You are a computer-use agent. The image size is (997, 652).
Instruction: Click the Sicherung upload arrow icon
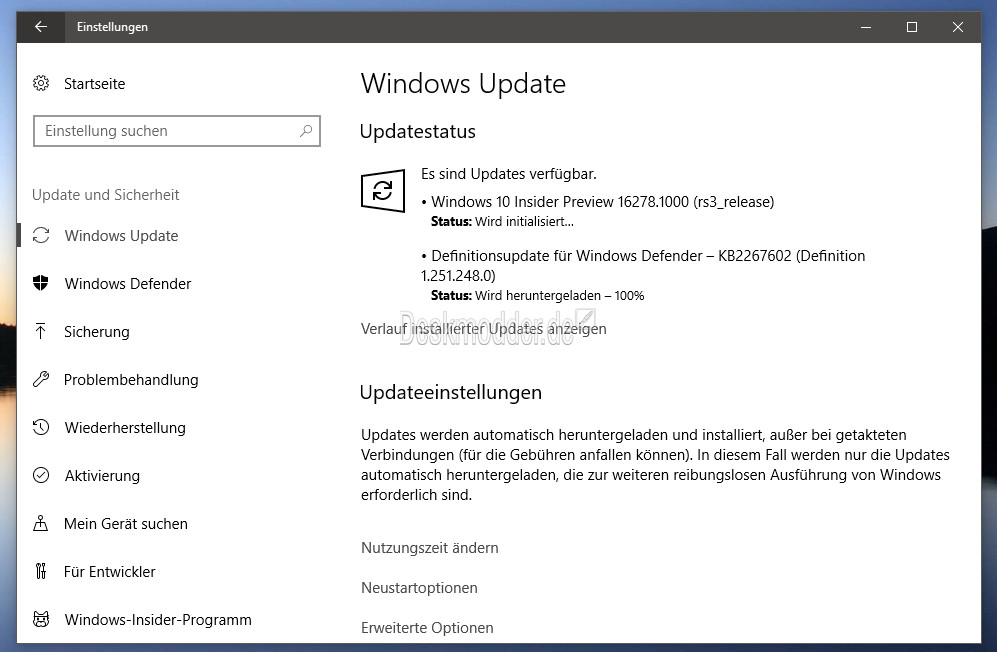(41, 331)
